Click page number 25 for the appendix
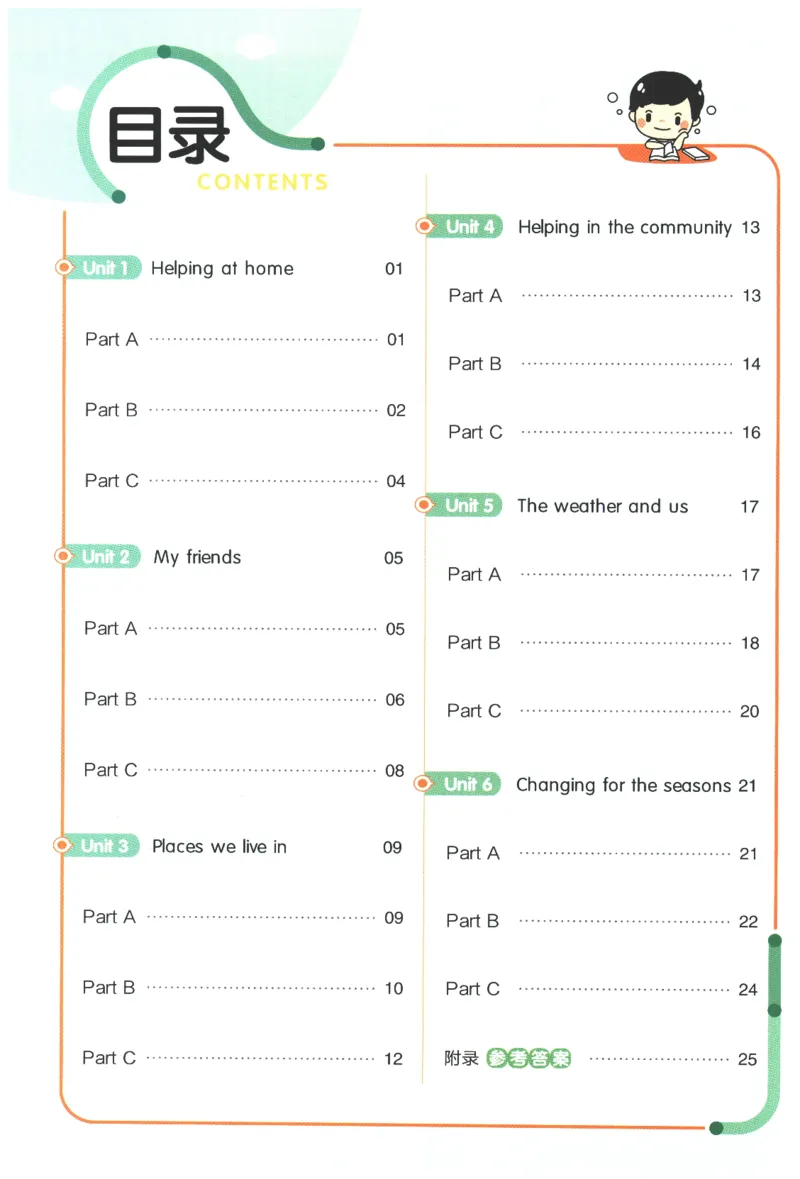The image size is (800, 1179). pos(747,1060)
